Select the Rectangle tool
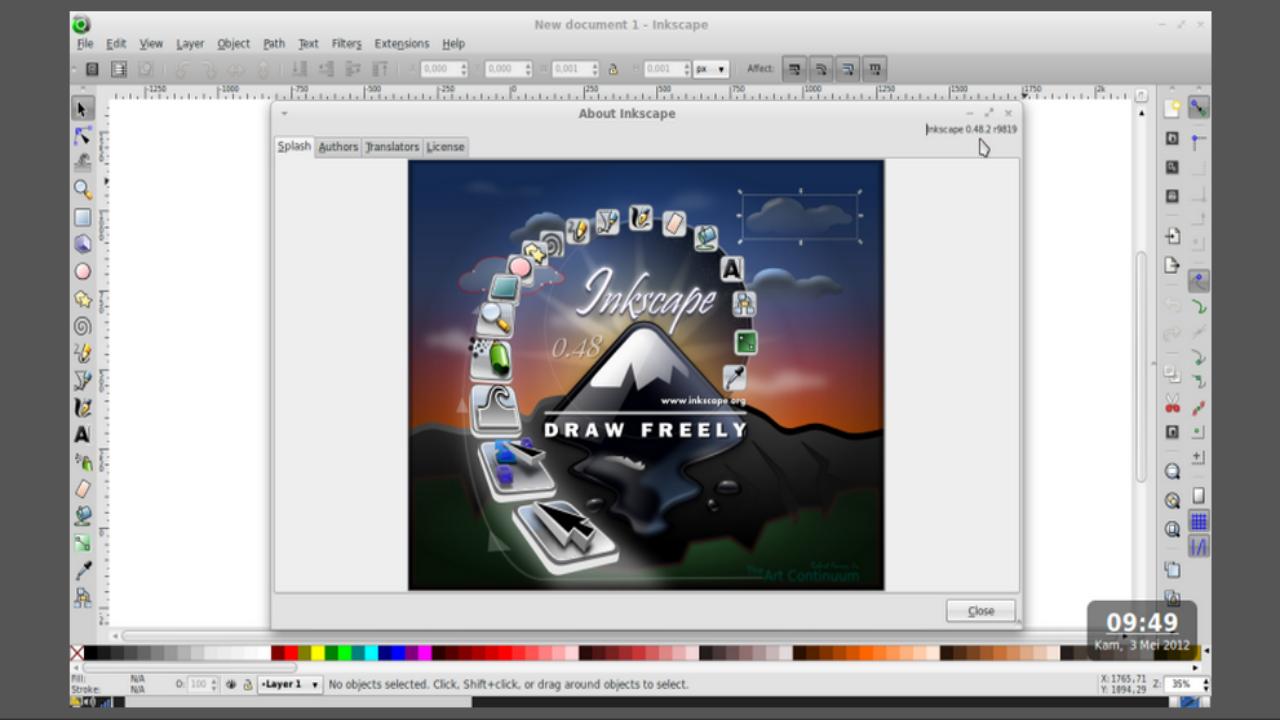 (x=83, y=217)
